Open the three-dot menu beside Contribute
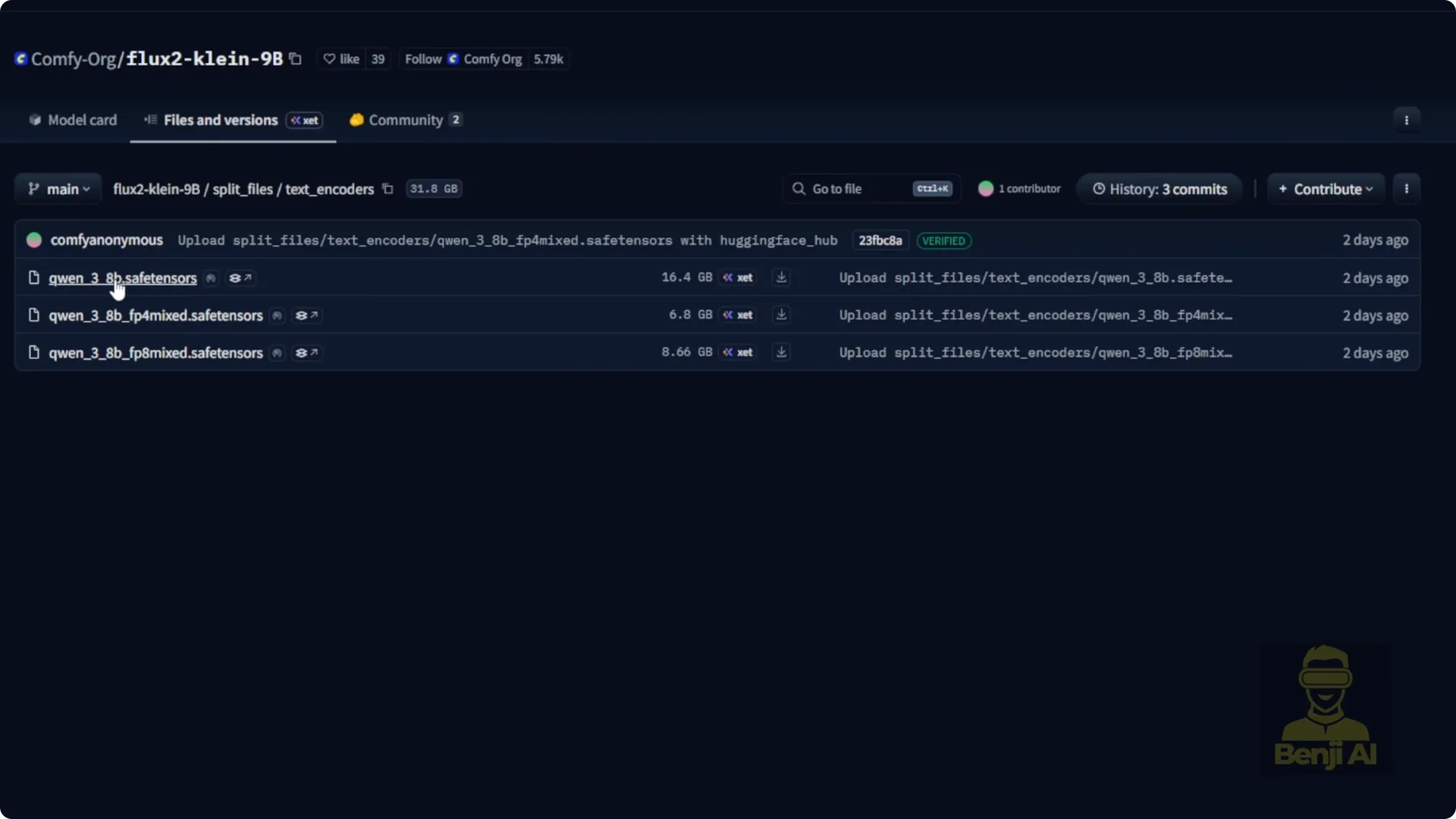Image resolution: width=1456 pixels, height=819 pixels. (x=1406, y=189)
